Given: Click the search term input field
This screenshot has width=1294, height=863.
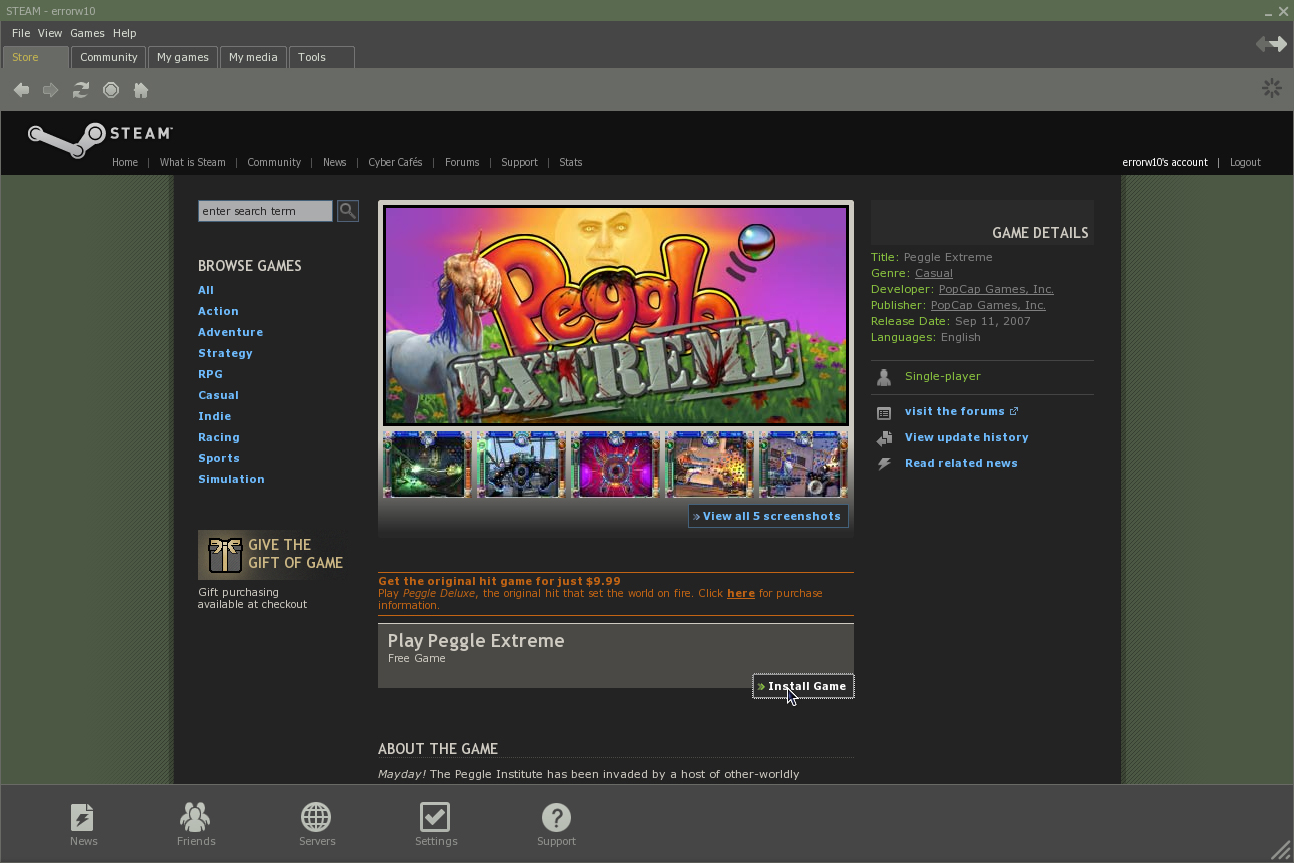Looking at the screenshot, I should pyautogui.click(x=265, y=211).
